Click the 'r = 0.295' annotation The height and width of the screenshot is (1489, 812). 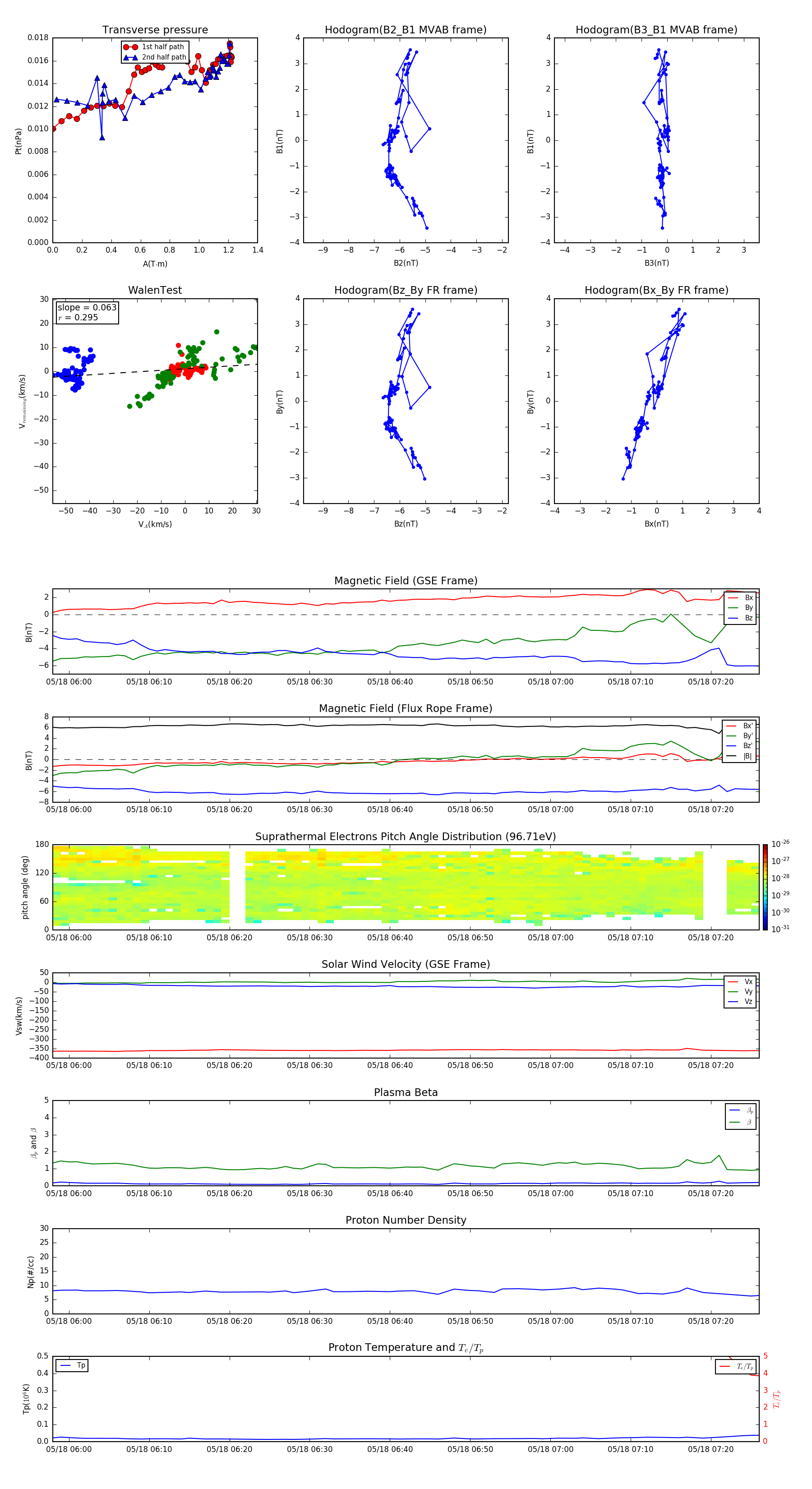pyautogui.click(x=78, y=317)
